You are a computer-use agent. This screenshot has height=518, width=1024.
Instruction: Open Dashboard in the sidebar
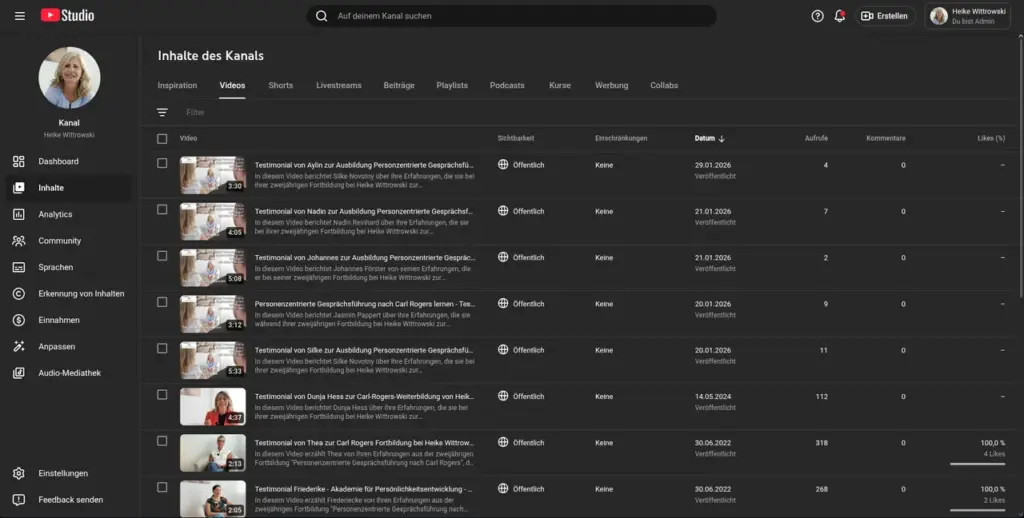[69, 161]
